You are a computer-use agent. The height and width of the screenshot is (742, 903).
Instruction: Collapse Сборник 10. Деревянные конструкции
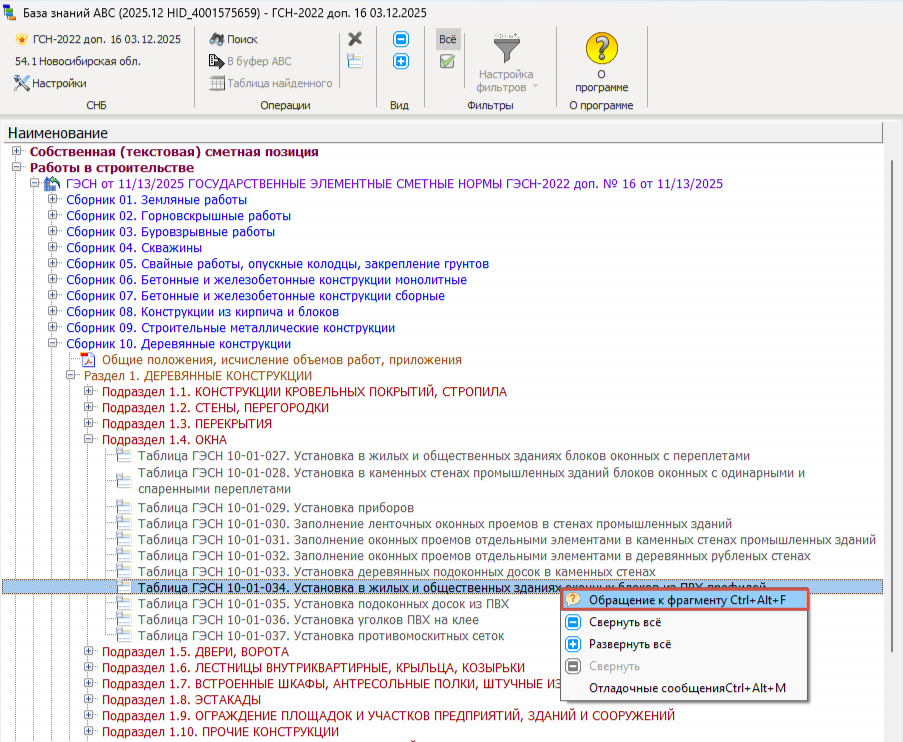pyautogui.click(x=52, y=343)
